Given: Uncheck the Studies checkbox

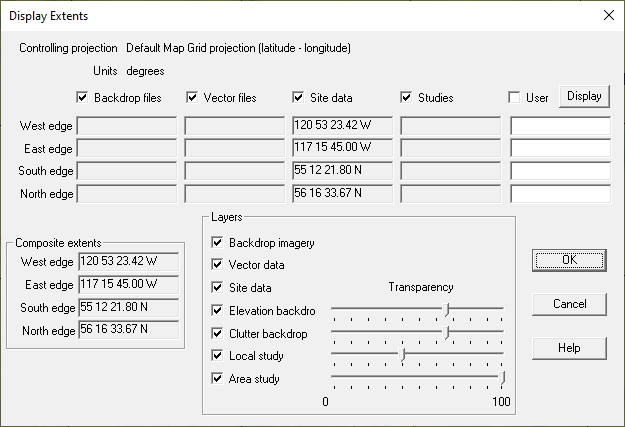Looking at the screenshot, I should click(x=407, y=98).
